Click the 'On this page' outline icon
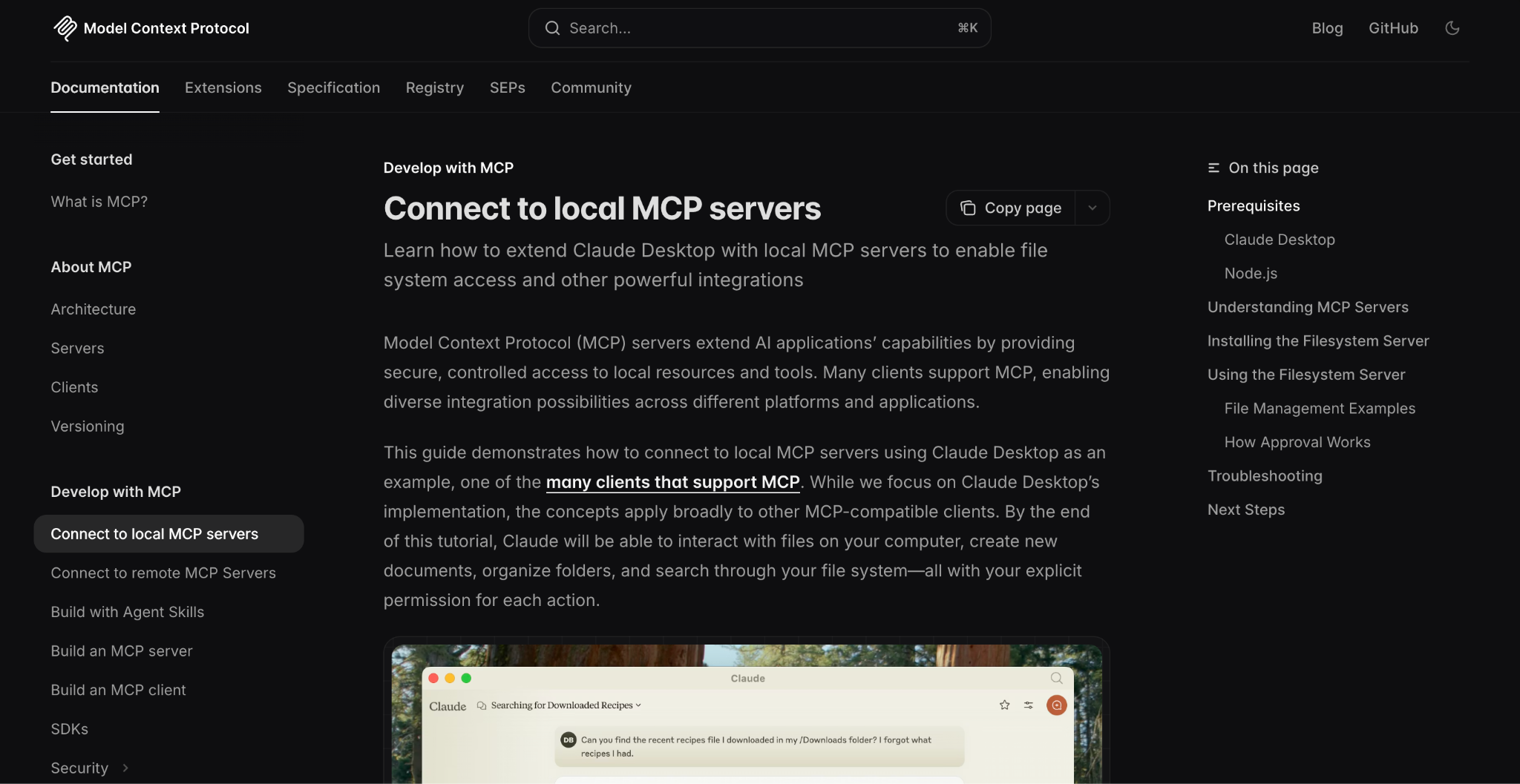The height and width of the screenshot is (784, 1520). pos(1213,168)
